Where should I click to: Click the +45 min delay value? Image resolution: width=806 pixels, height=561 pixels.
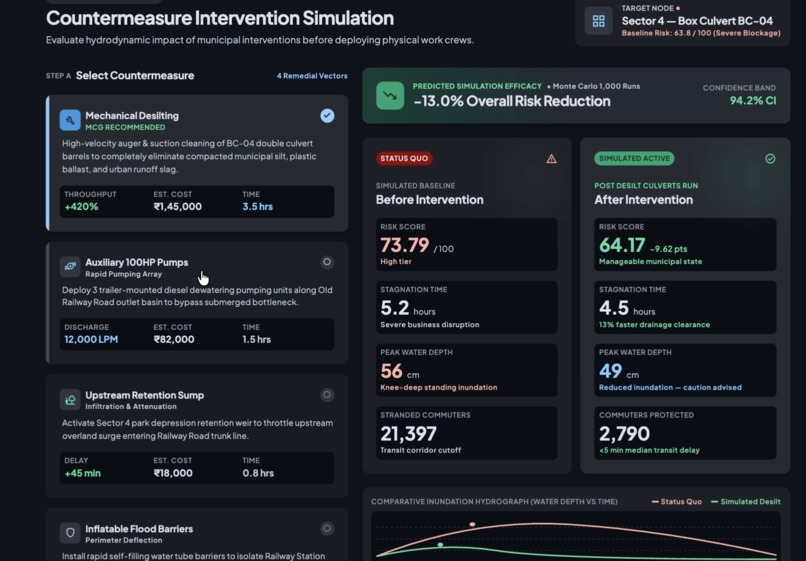click(82, 473)
